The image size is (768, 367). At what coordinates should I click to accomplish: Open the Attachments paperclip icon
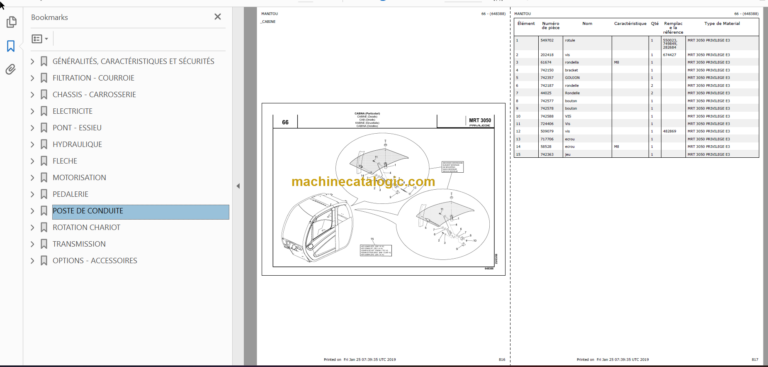11,70
